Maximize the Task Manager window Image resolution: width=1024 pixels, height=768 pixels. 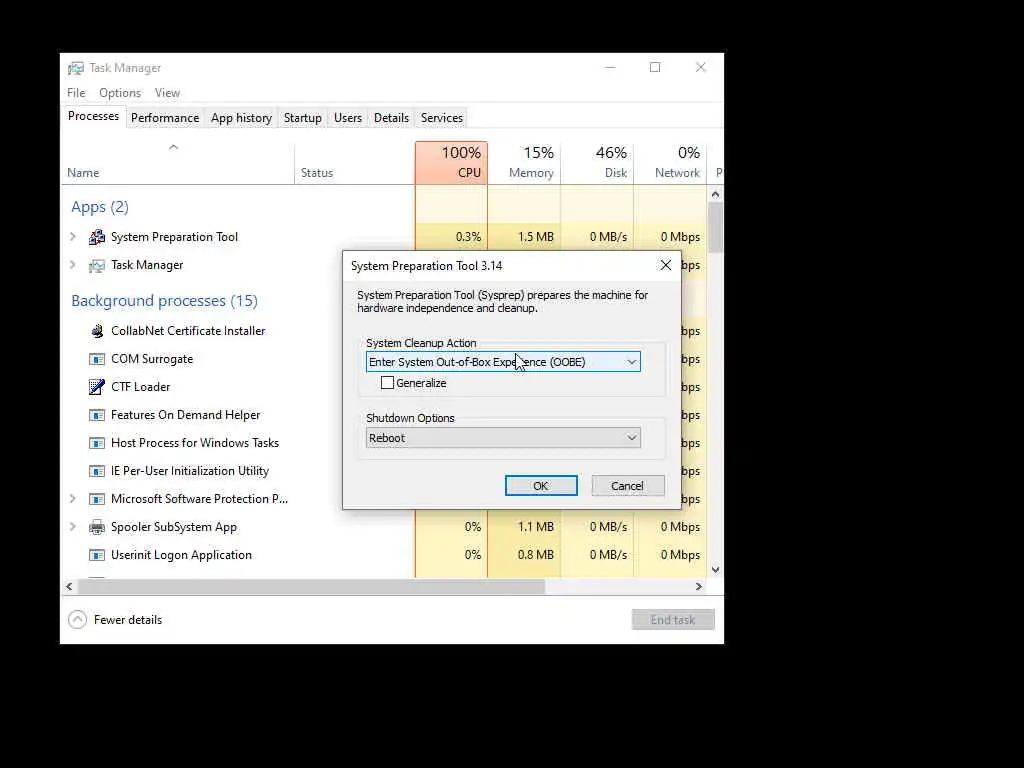point(655,67)
